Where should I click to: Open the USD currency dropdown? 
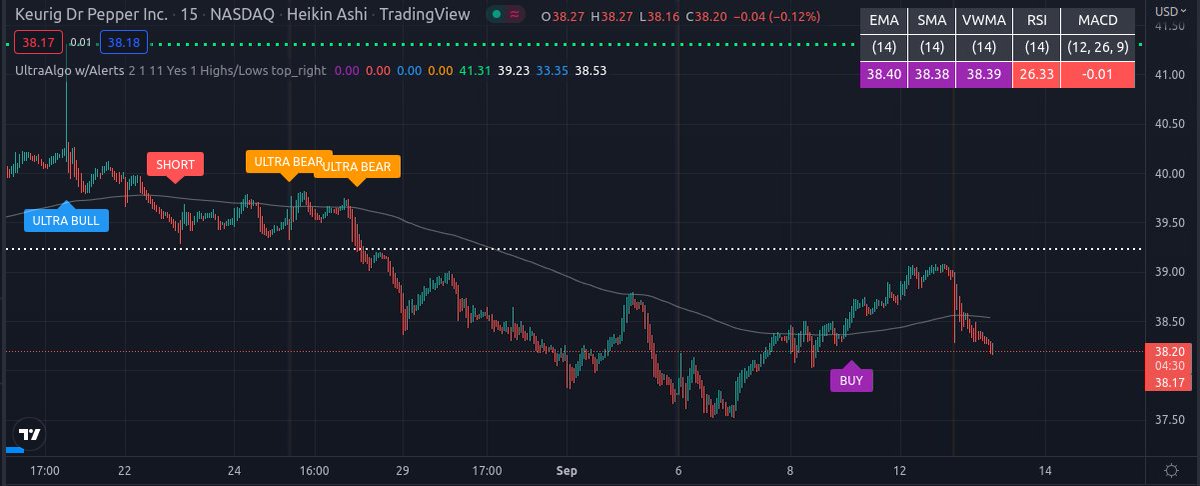[x=1169, y=10]
